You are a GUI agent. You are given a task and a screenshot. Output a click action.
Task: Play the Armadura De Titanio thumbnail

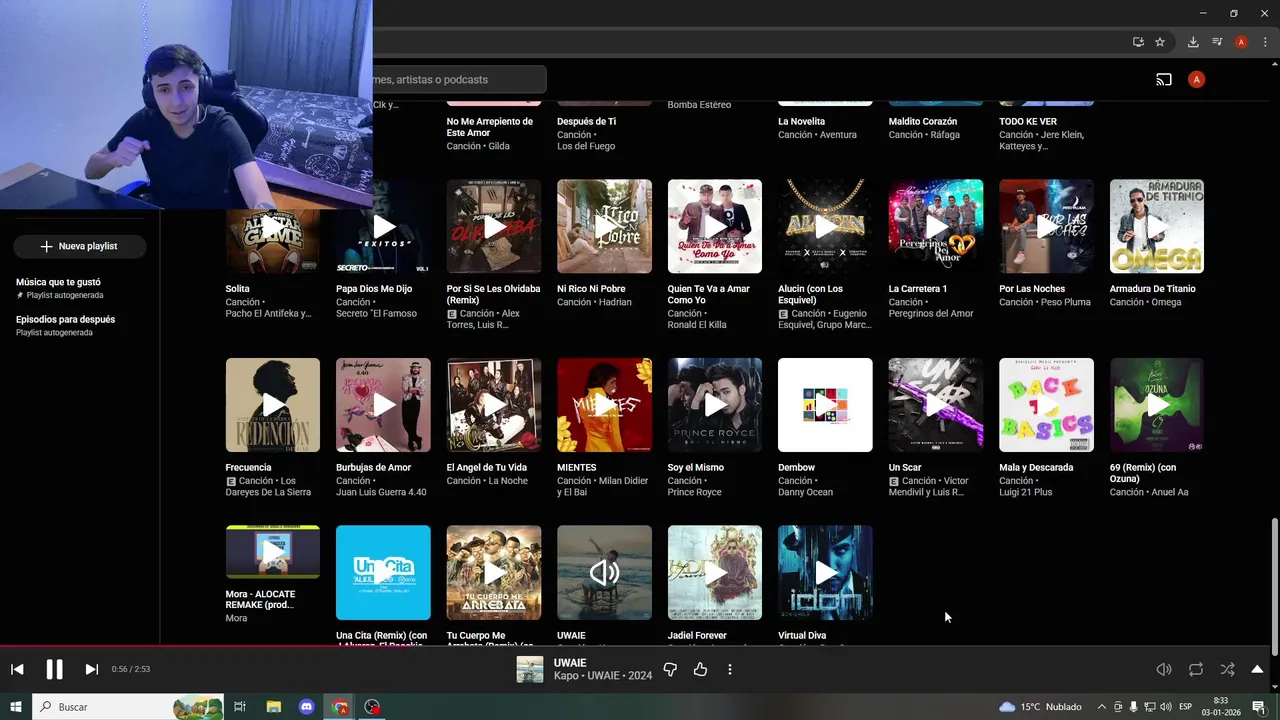(1157, 226)
